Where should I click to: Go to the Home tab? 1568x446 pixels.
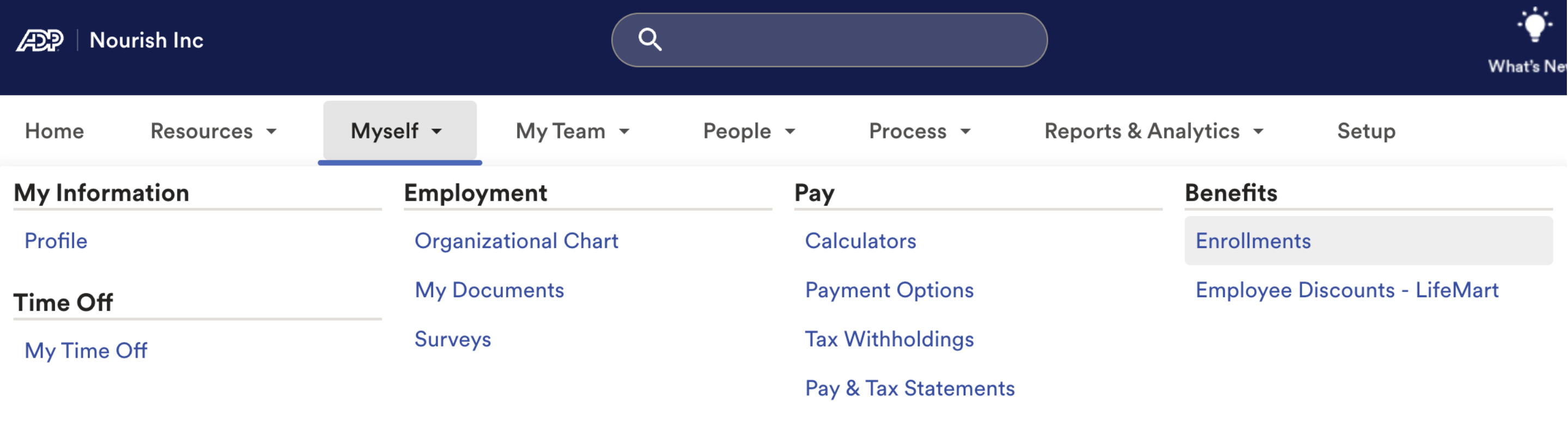tap(54, 131)
